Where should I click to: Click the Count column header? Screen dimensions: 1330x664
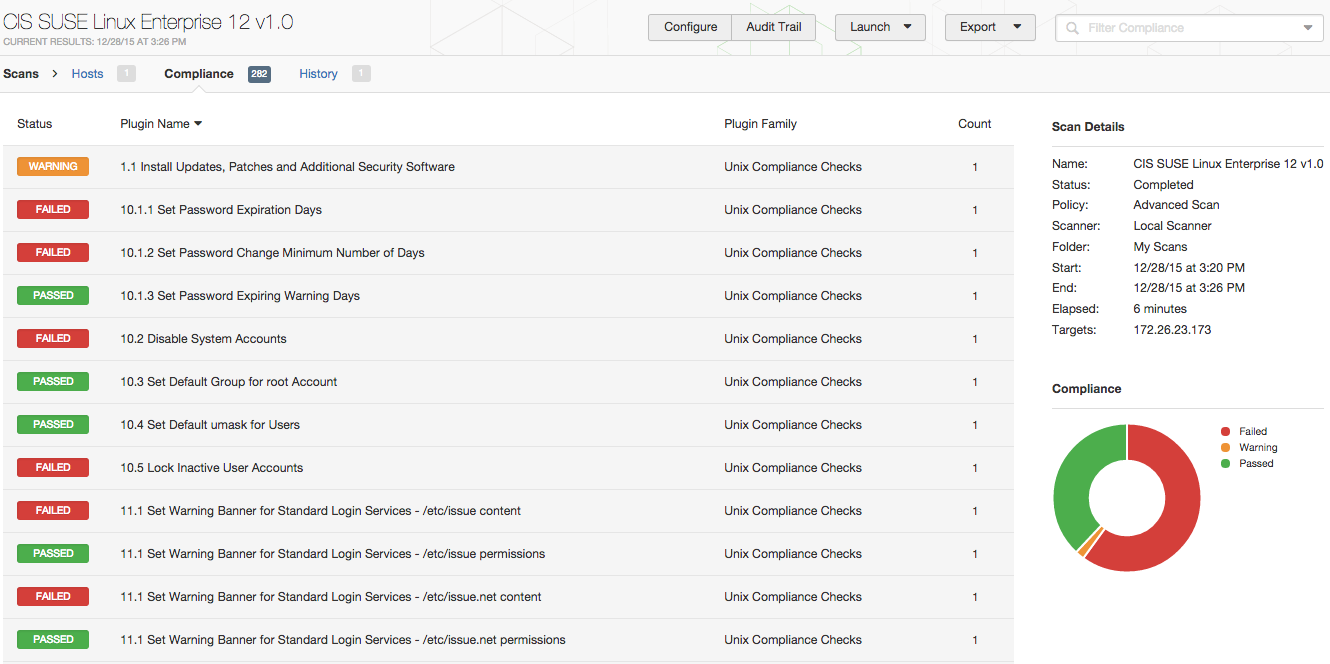tap(974, 124)
